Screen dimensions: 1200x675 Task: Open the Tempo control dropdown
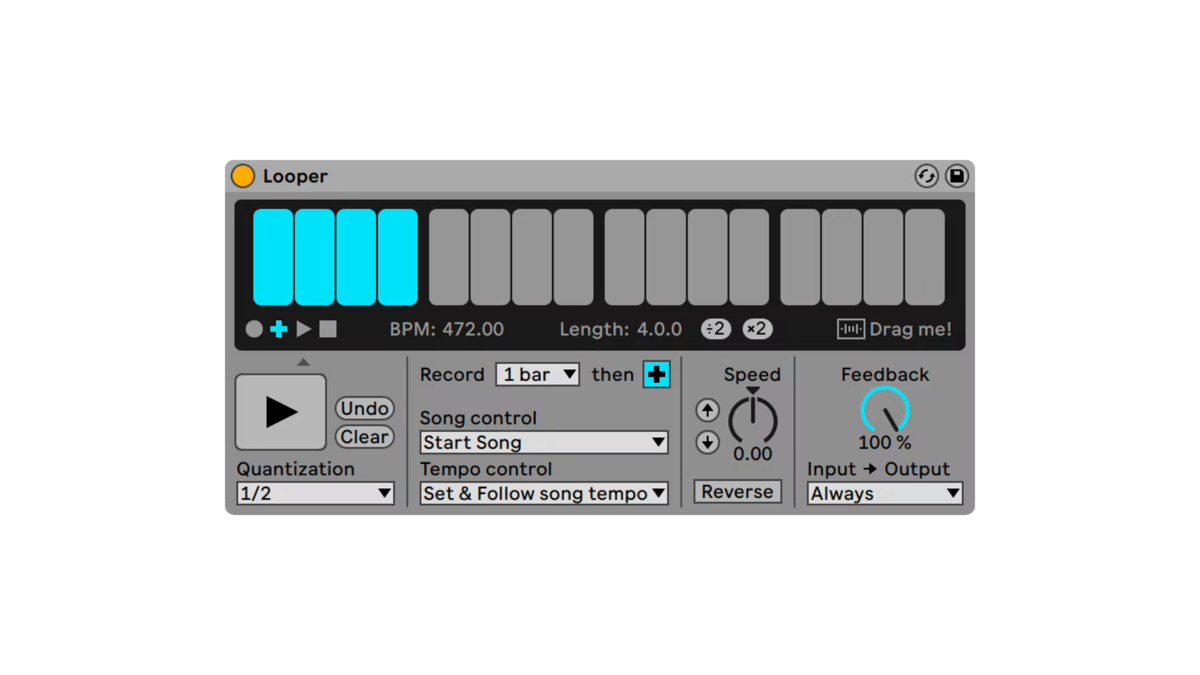pos(544,493)
